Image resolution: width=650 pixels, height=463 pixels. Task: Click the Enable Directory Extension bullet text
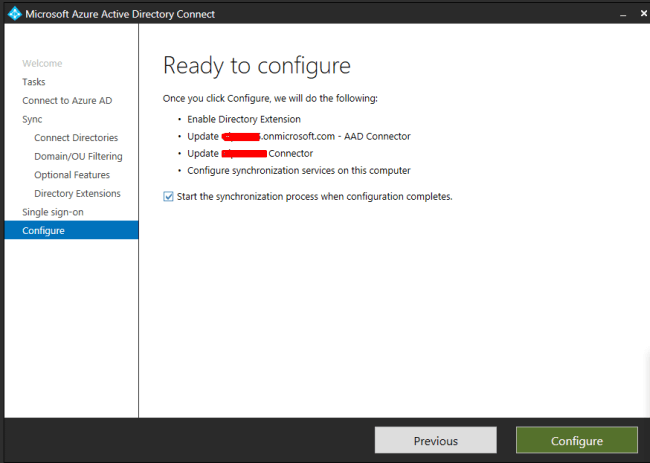pyautogui.click(x=244, y=119)
